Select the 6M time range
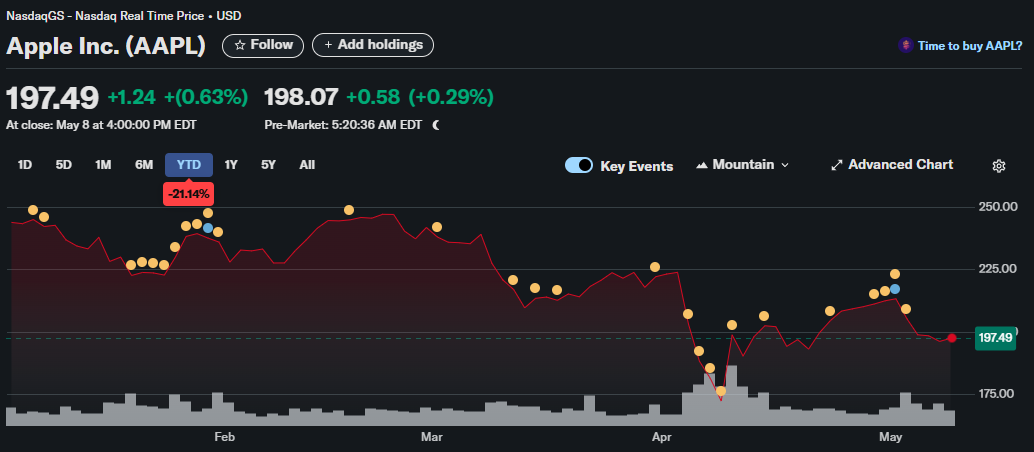 (x=144, y=165)
